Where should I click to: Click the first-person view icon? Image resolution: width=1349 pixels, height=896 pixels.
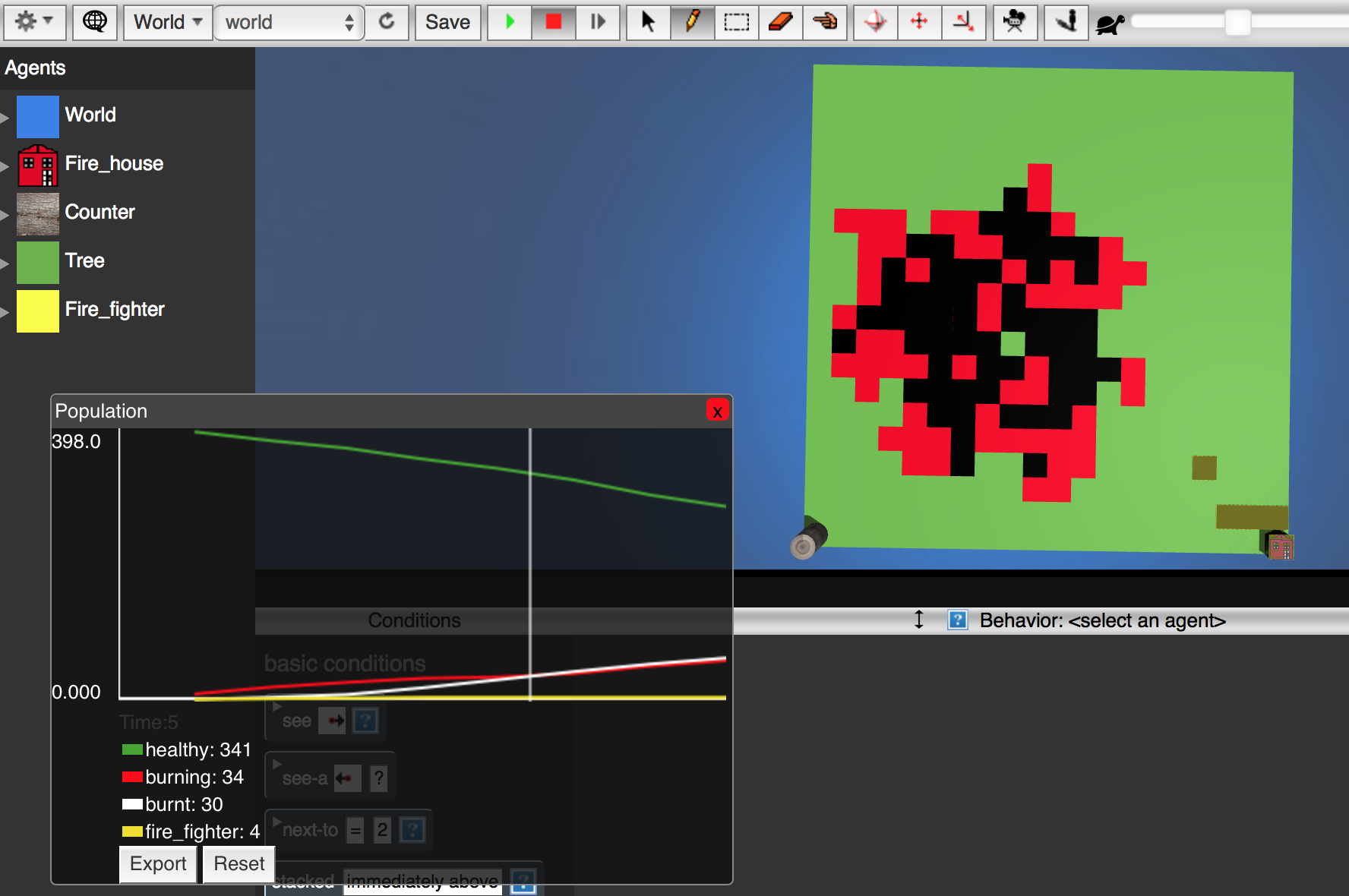pyautogui.click(x=1066, y=22)
